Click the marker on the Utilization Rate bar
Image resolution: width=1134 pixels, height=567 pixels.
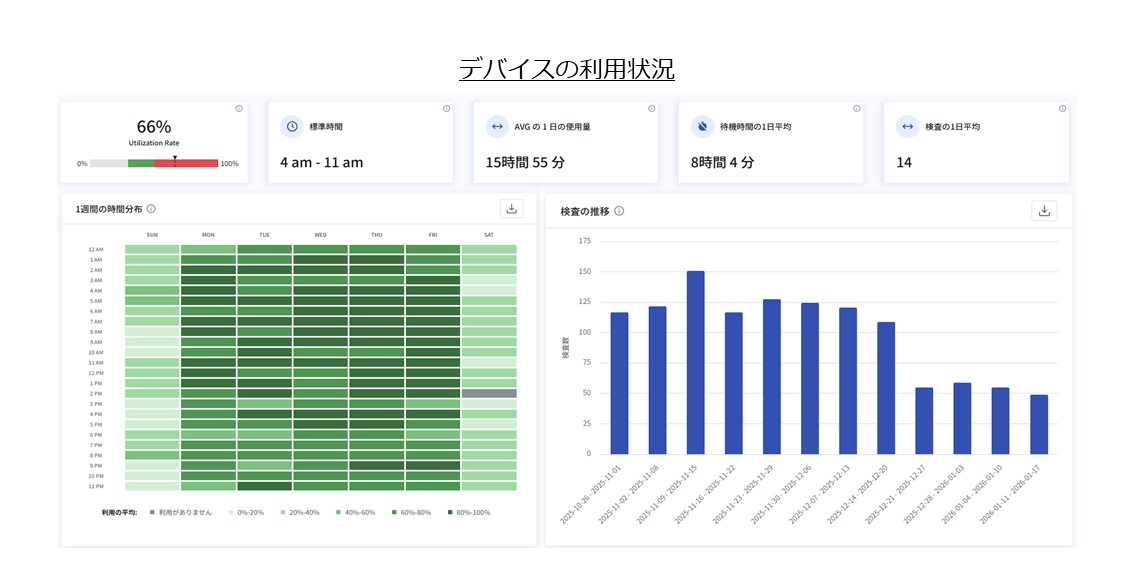pyautogui.click(x=175, y=160)
